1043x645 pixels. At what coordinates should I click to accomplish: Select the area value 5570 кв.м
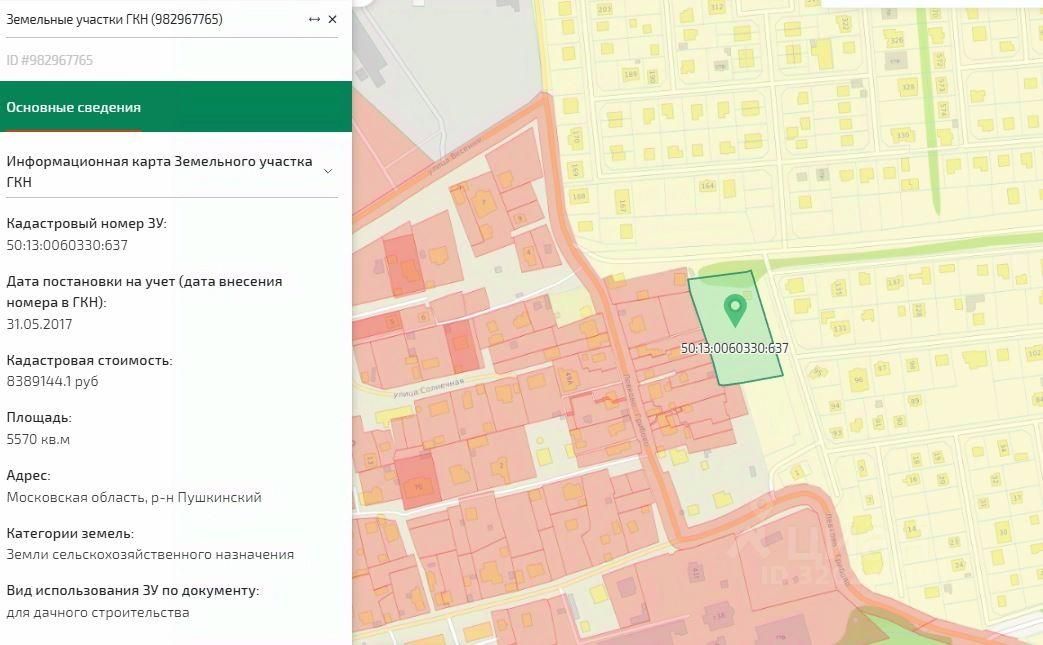point(38,440)
